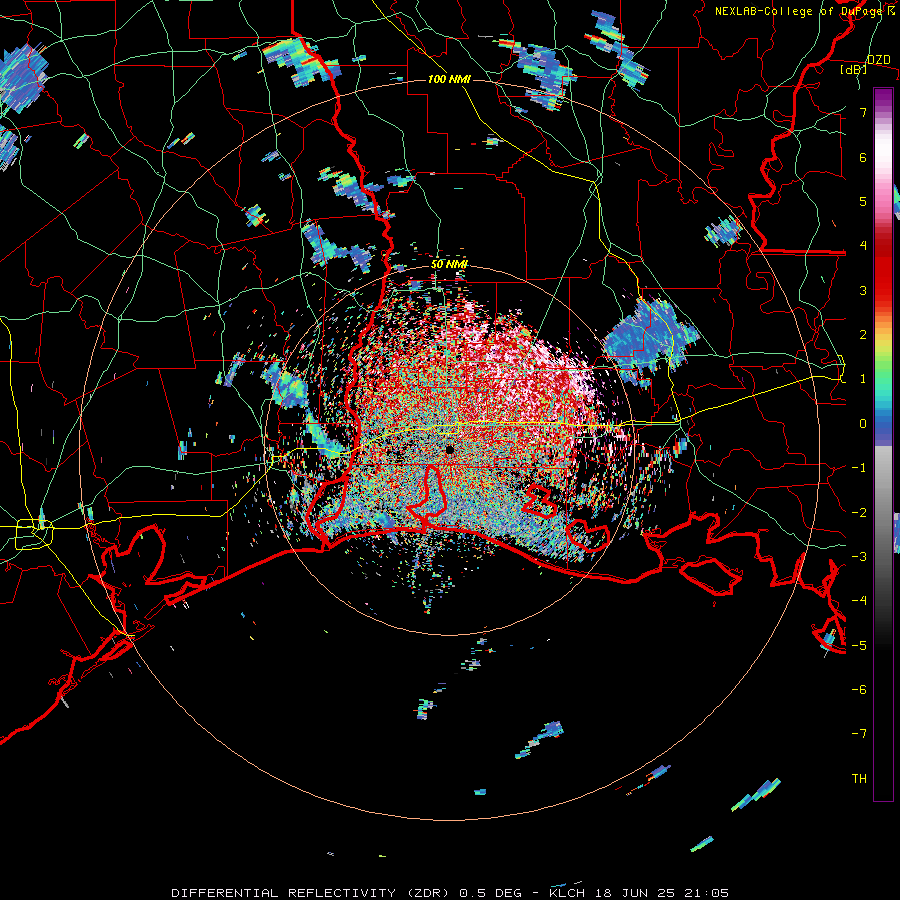900x900 pixels.
Task: Select the 1 dB scale tick label
Action: tap(863, 379)
